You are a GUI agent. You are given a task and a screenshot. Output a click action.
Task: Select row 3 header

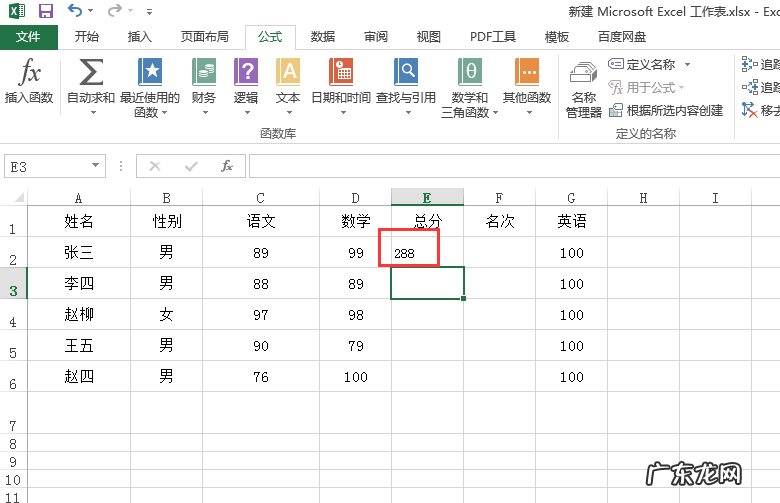[13, 284]
